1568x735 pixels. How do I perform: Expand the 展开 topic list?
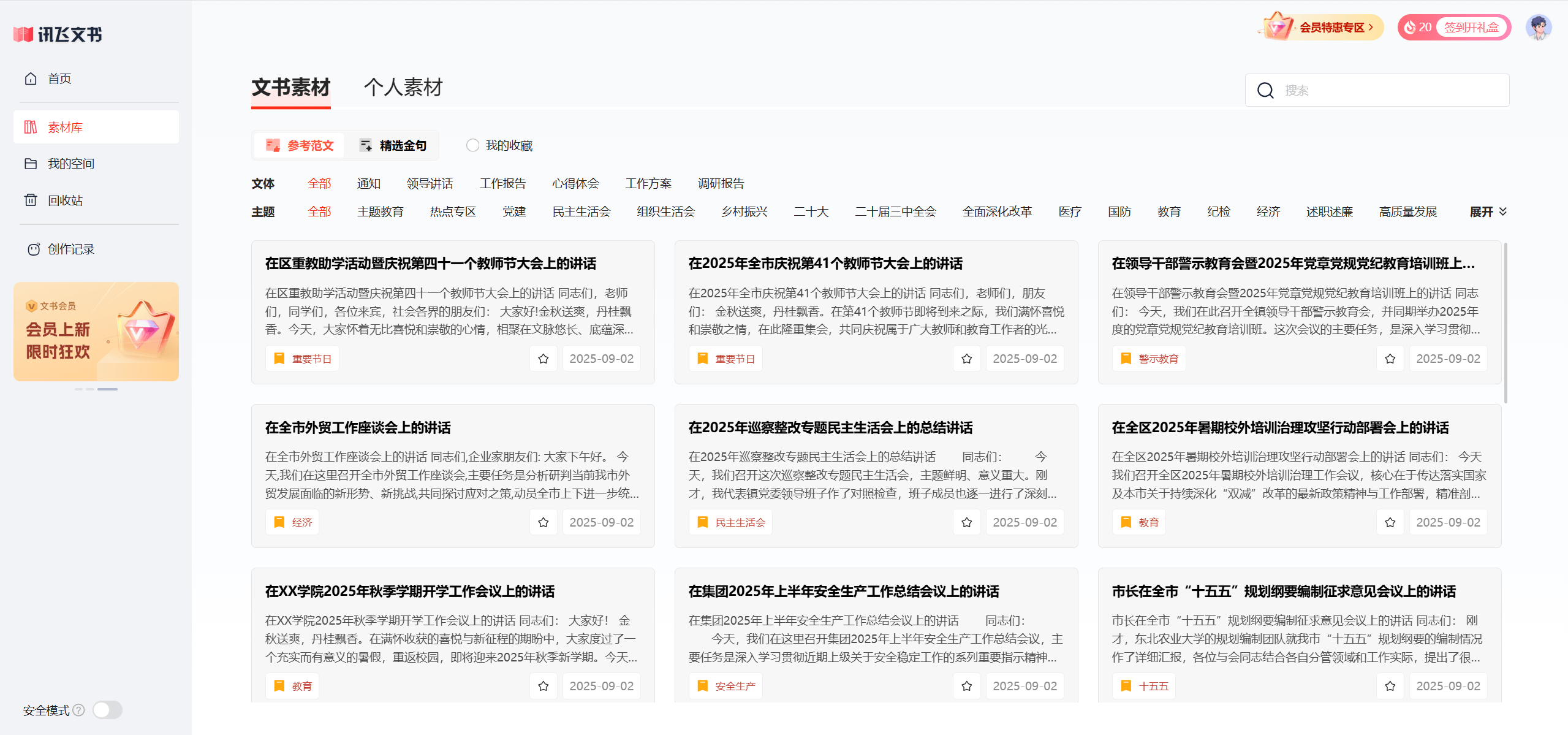[1487, 211]
